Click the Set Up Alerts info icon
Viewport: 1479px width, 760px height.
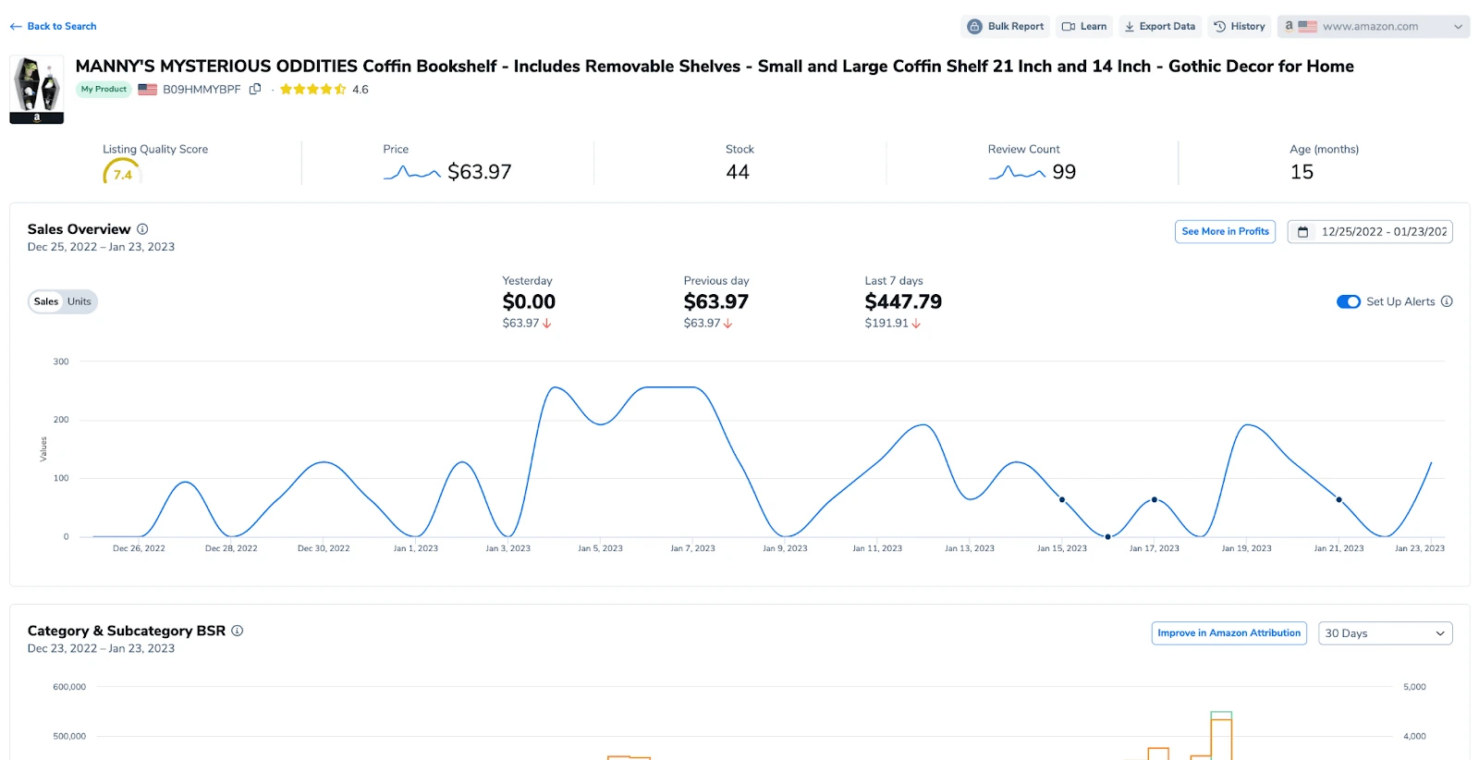click(x=1446, y=301)
